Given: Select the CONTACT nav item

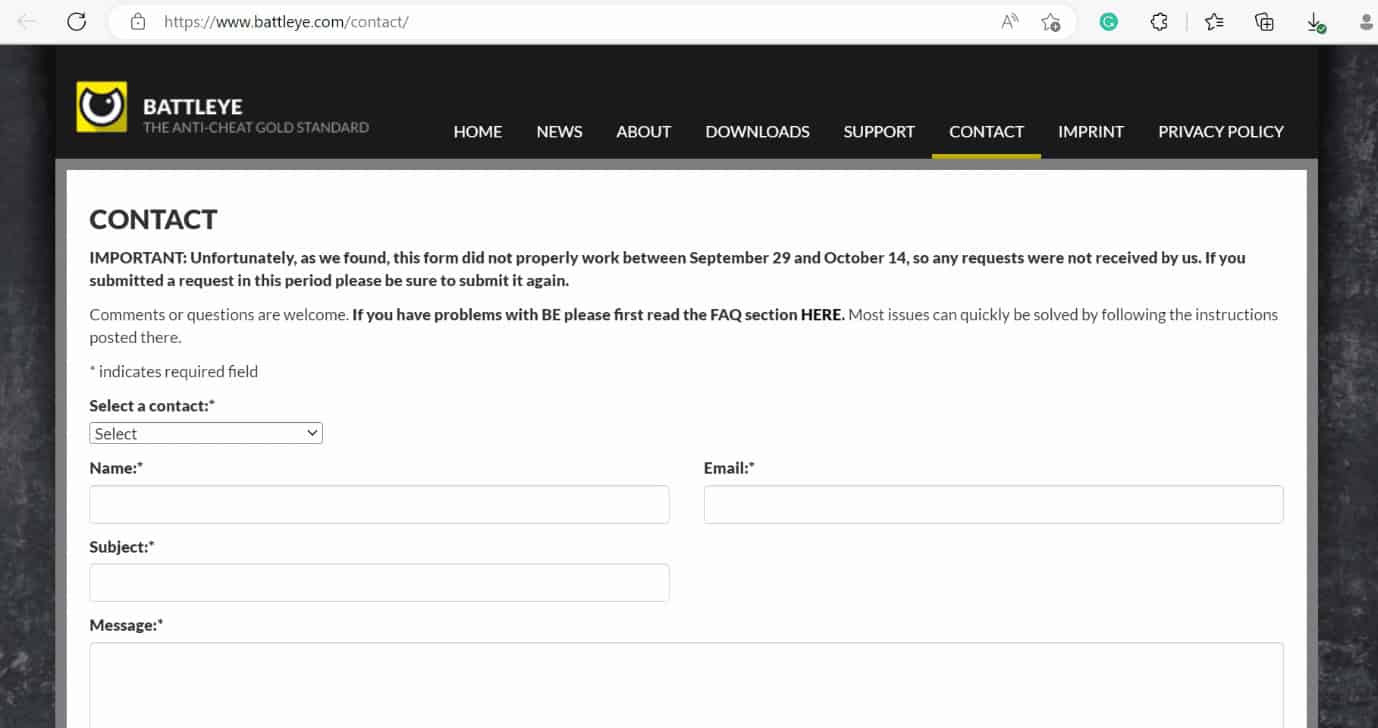Looking at the screenshot, I should coord(986,131).
